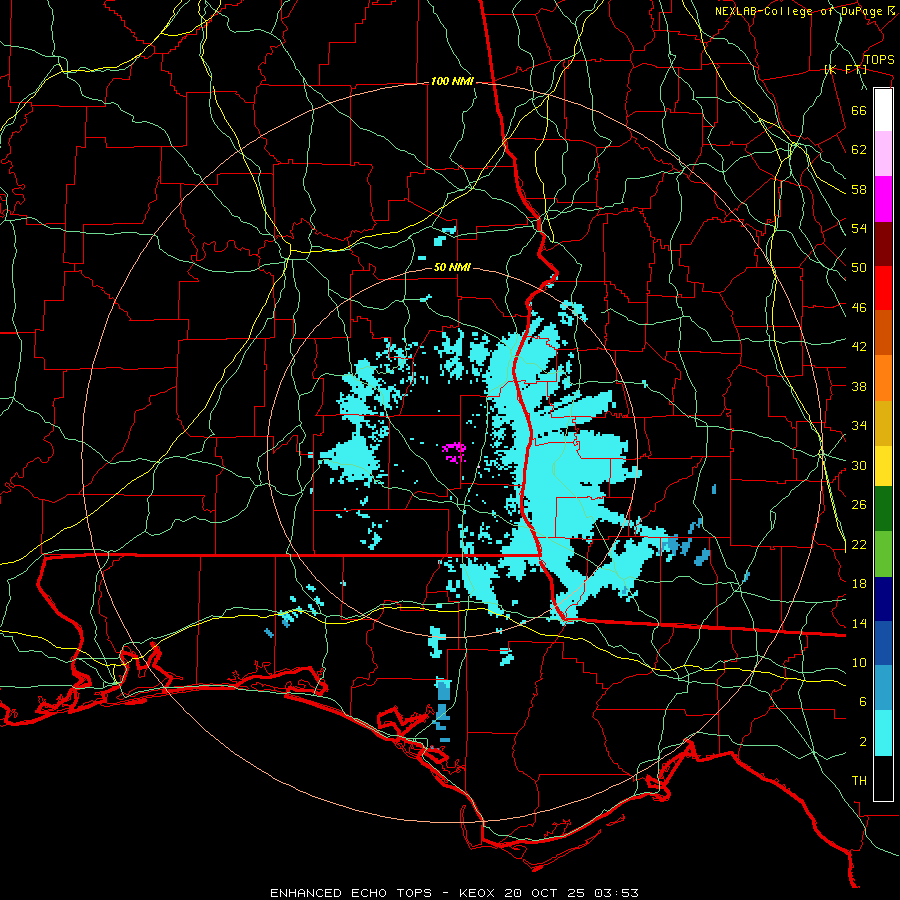This screenshot has width=900, height=900.
Task: Click the gold legend swatch
Action: [883, 423]
